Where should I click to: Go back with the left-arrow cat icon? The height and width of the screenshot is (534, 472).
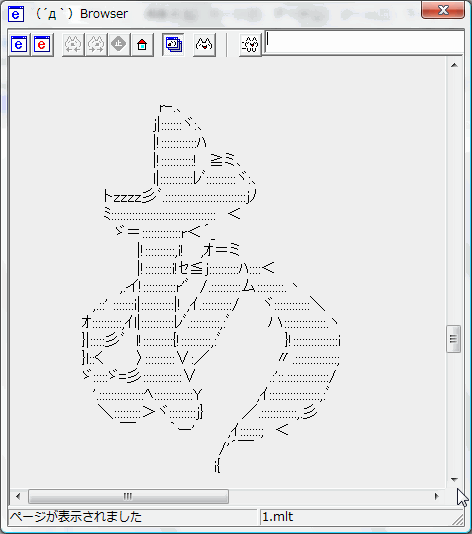(73, 44)
